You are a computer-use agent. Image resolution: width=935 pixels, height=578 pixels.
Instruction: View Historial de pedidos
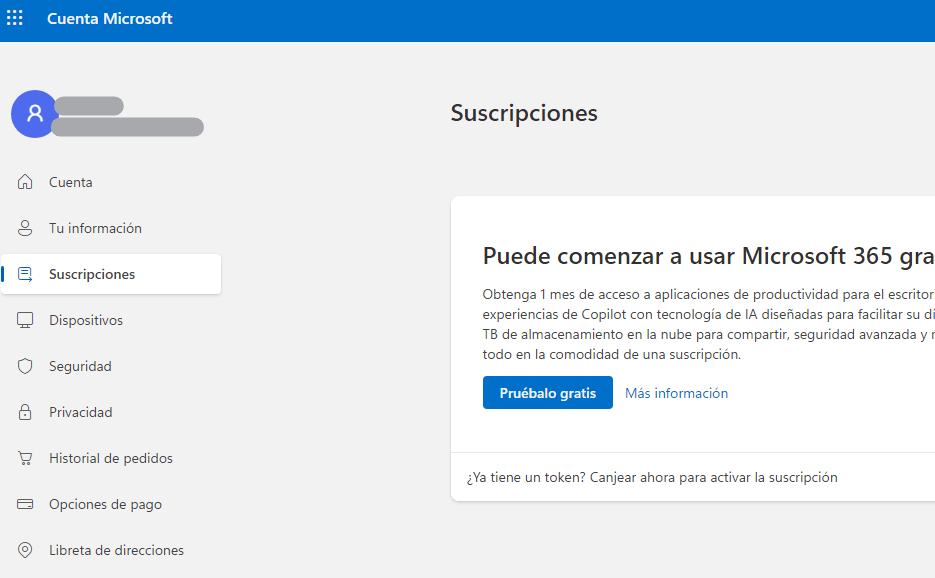(111, 458)
